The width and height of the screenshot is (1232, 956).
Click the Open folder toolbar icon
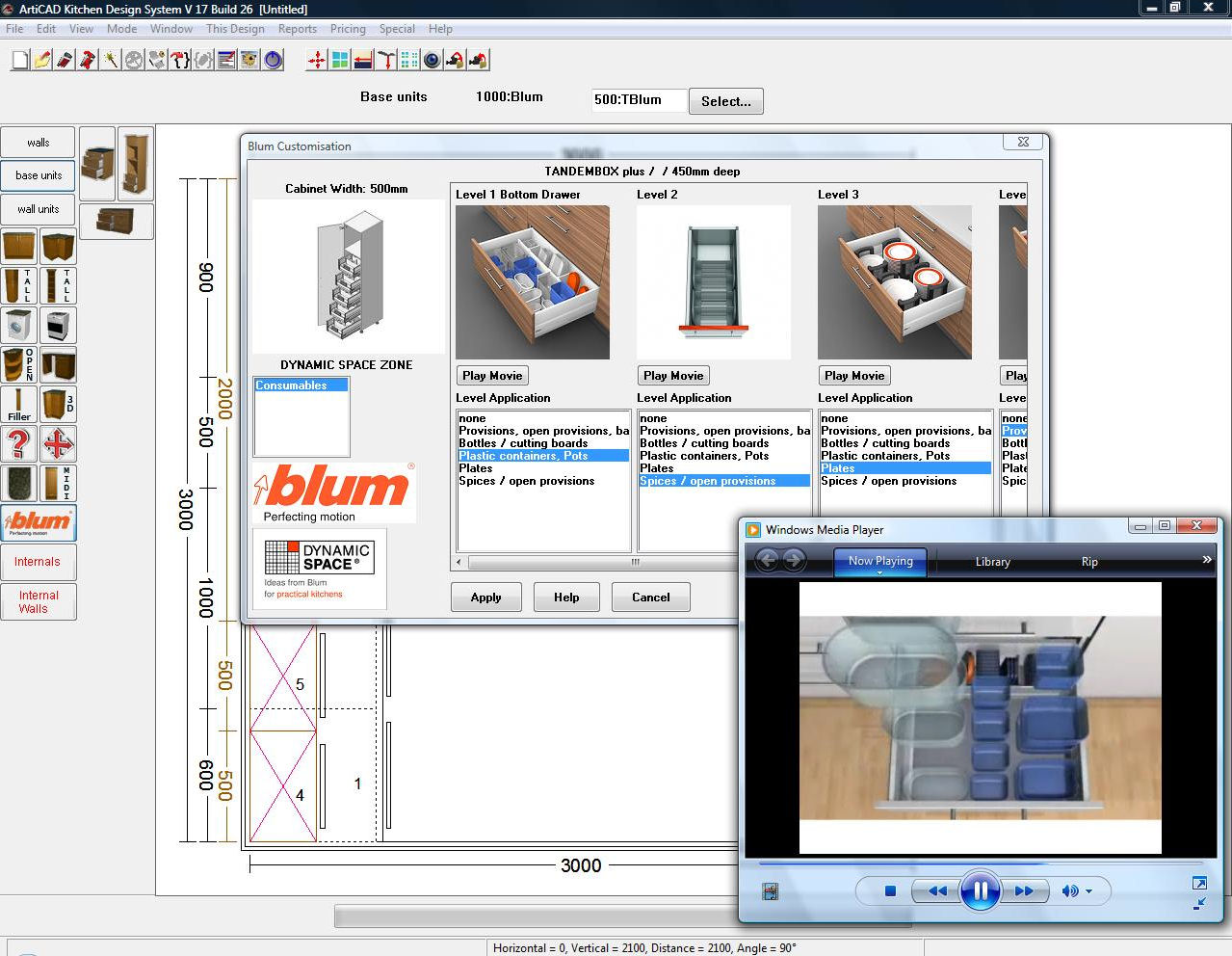tap(42, 61)
